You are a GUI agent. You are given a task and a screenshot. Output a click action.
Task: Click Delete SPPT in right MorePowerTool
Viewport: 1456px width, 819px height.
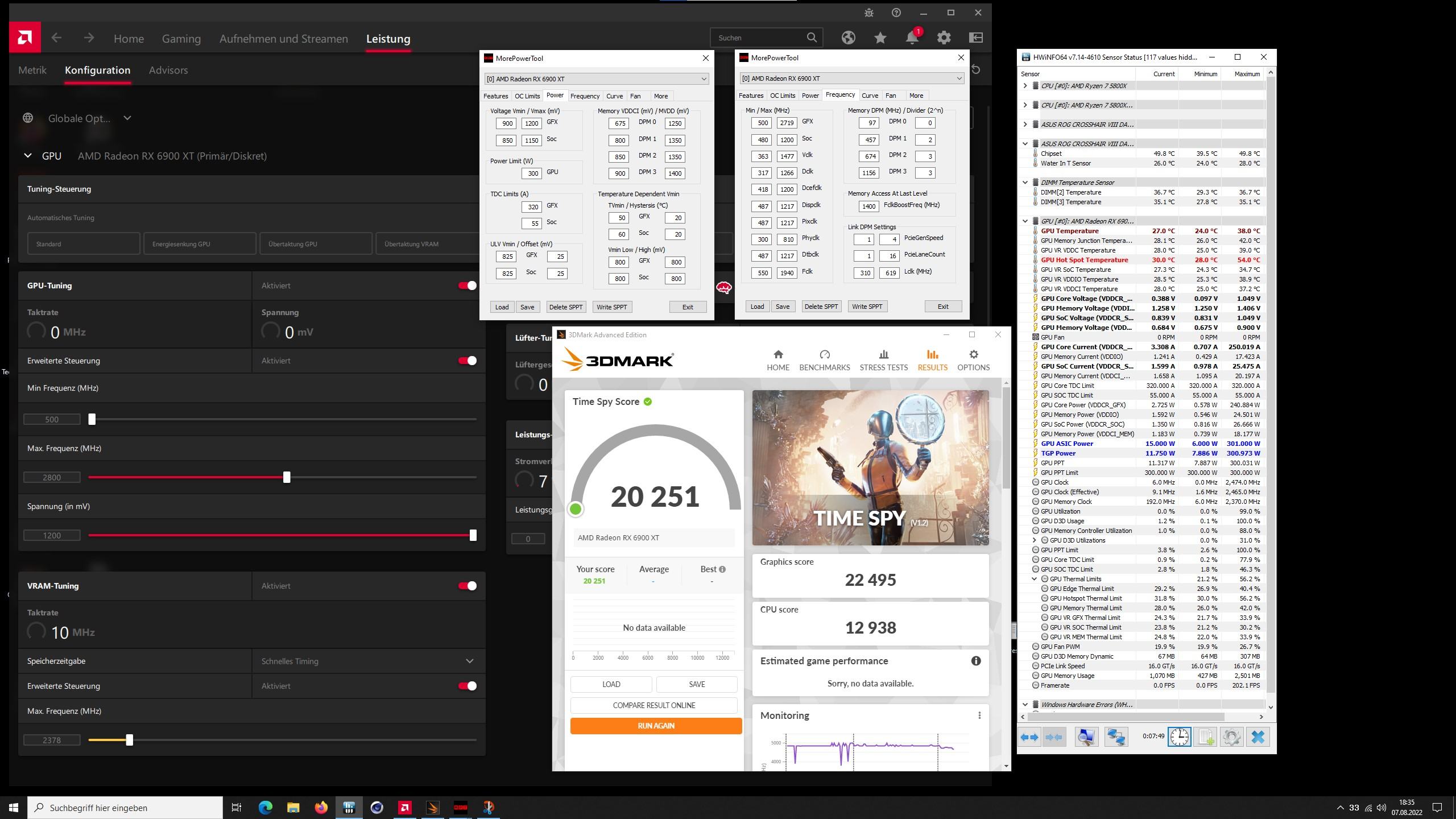click(821, 307)
